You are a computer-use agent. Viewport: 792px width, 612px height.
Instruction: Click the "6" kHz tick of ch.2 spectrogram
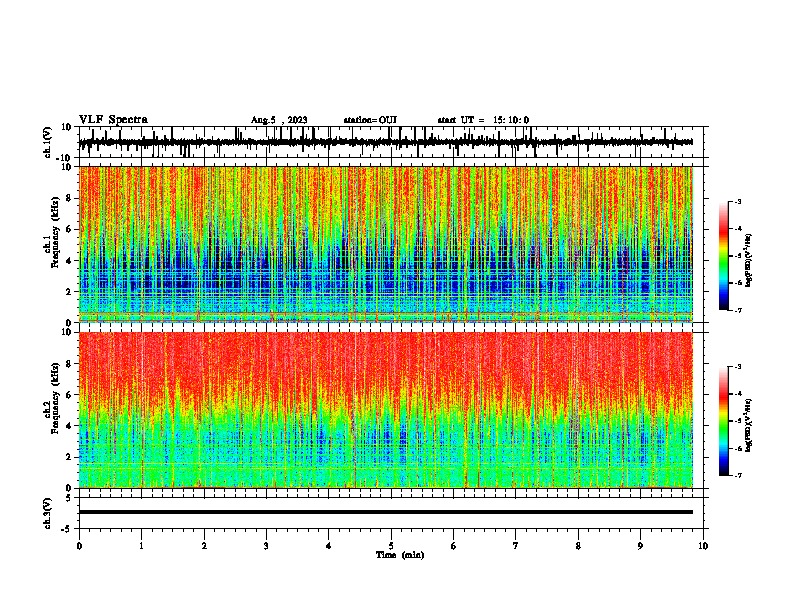click(x=69, y=394)
